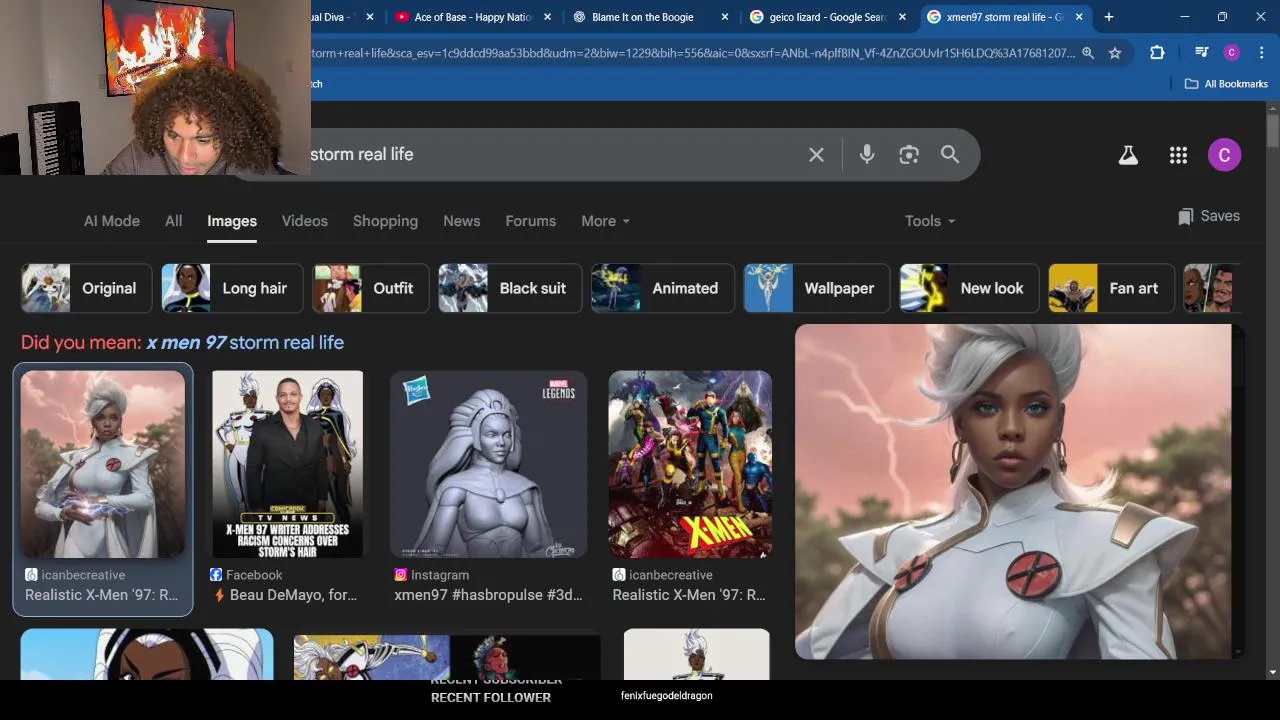Open the News results tab
The image size is (1280, 720).
[x=462, y=221]
